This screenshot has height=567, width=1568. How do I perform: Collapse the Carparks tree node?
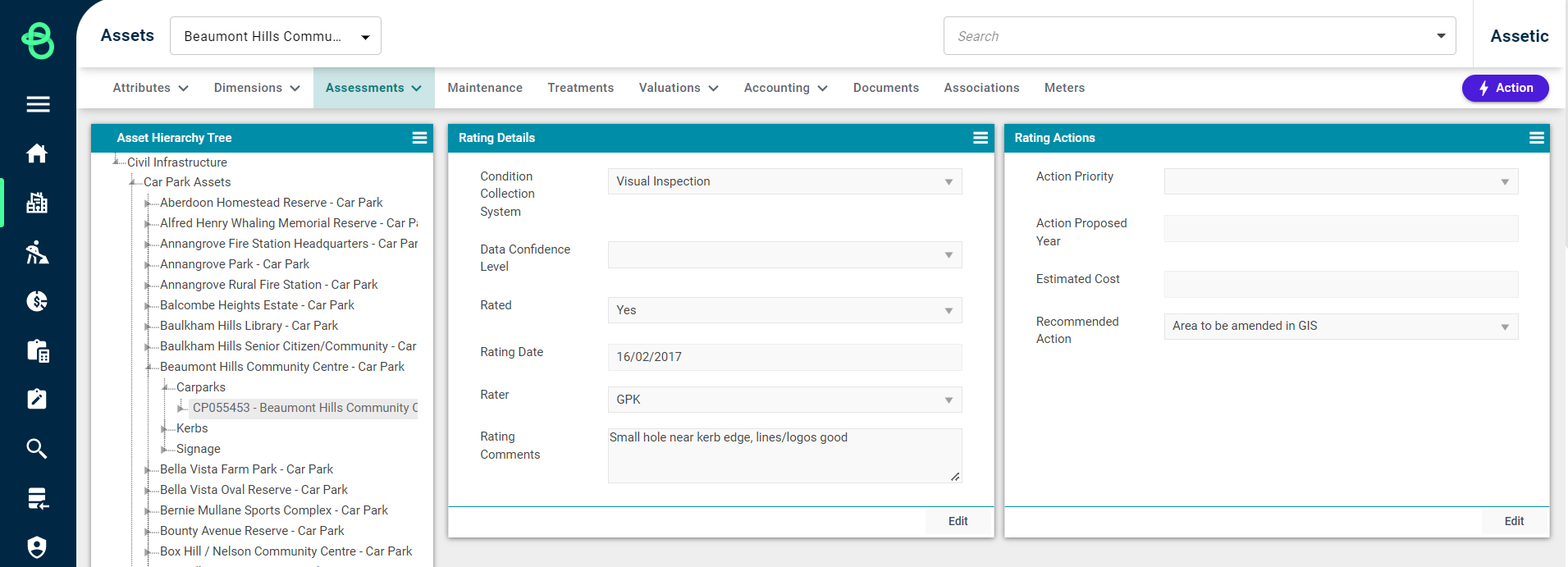point(165,386)
